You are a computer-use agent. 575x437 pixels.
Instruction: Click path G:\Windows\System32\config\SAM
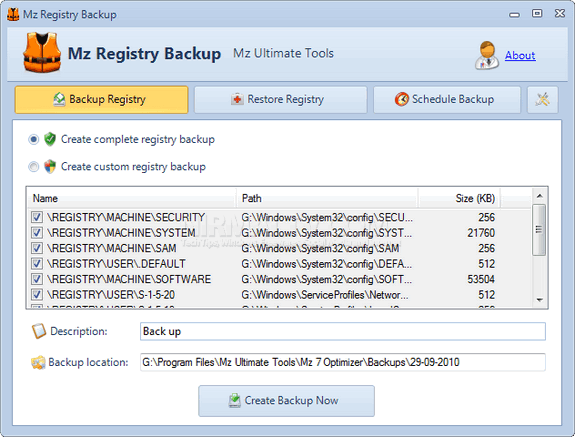[320, 248]
